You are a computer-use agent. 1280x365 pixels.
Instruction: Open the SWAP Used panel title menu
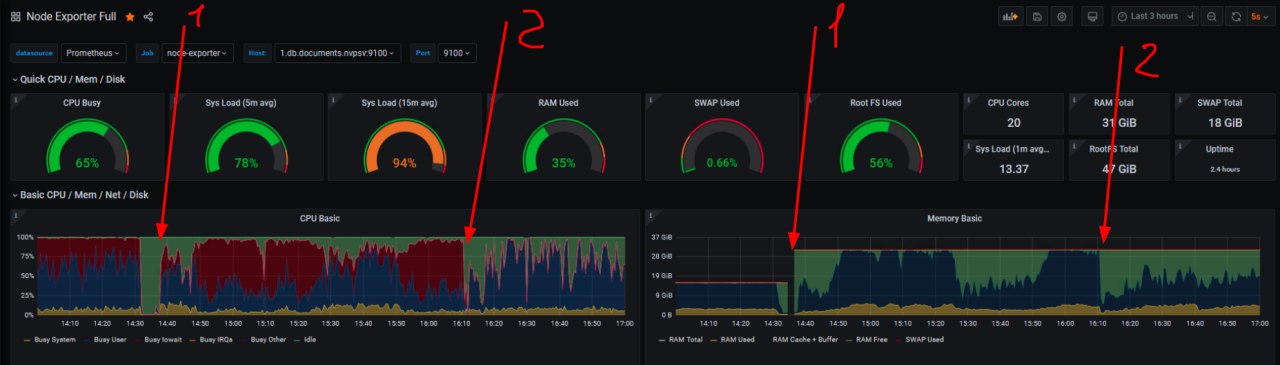click(716, 103)
